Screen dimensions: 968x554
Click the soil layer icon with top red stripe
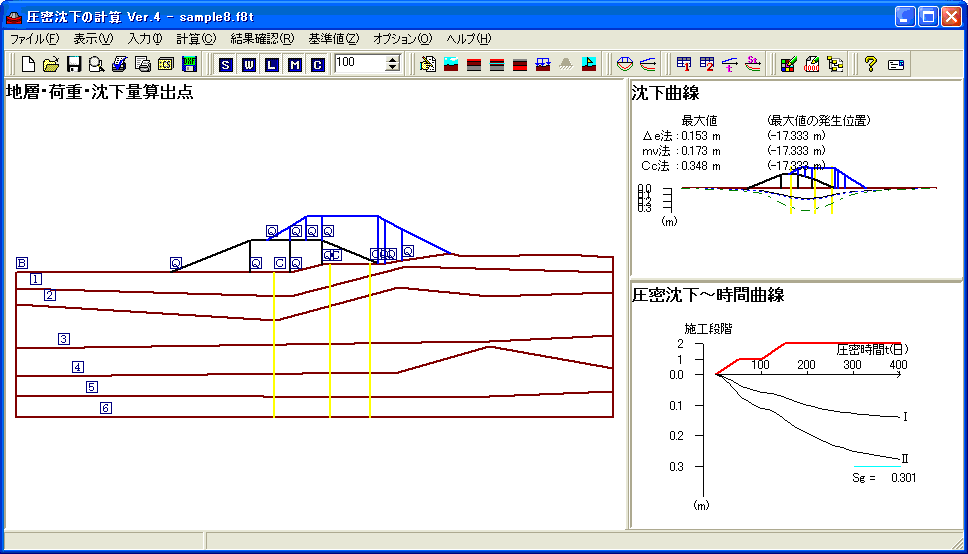point(474,64)
